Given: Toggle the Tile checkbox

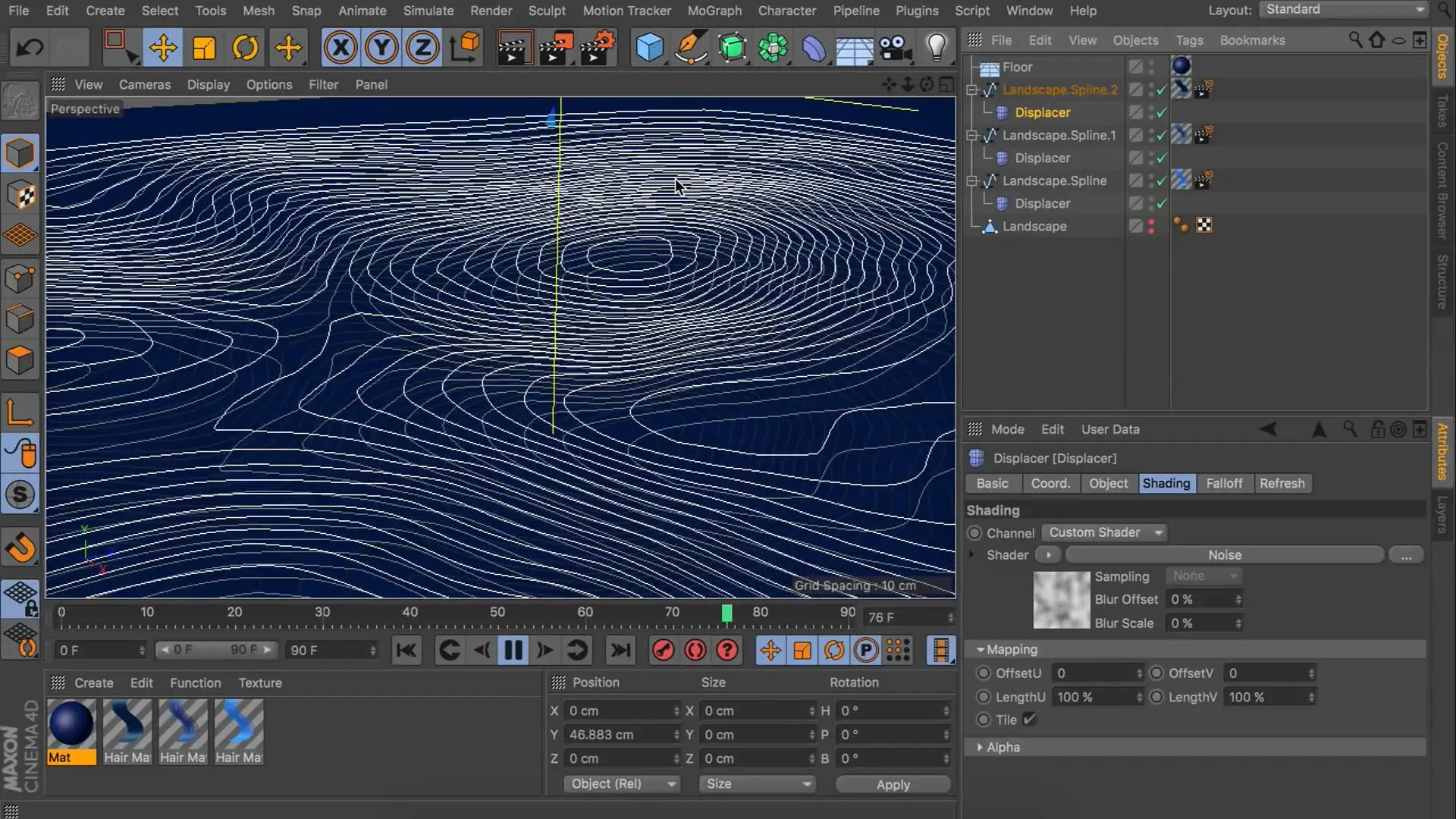Looking at the screenshot, I should coord(1029,720).
